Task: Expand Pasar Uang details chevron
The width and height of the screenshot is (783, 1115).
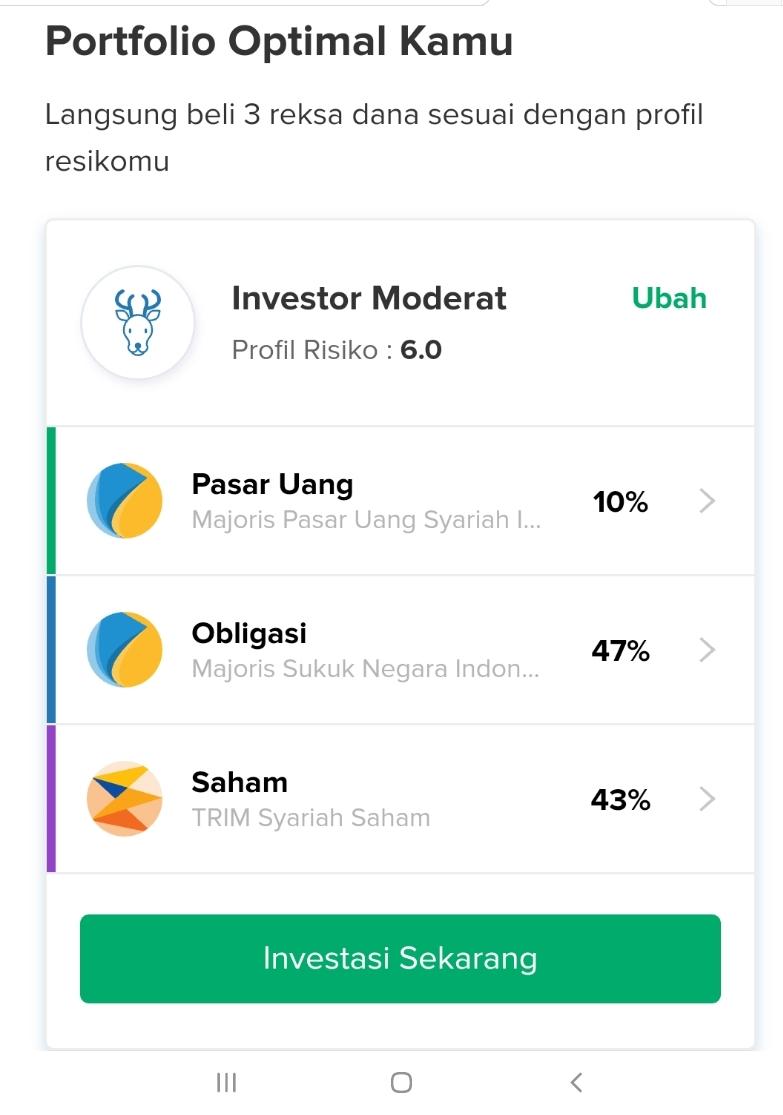Action: (706, 501)
